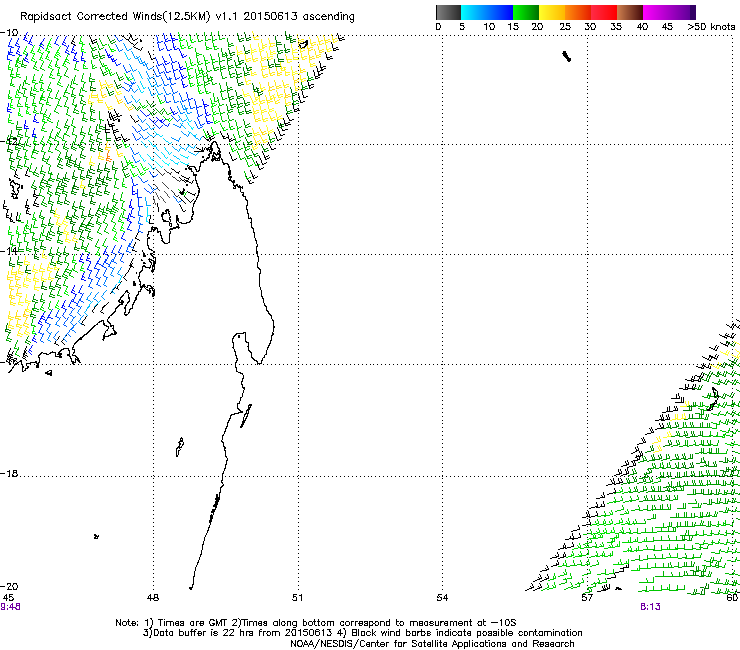Click the '54' longitude axis label
The height and width of the screenshot is (650, 740).
pos(442,598)
